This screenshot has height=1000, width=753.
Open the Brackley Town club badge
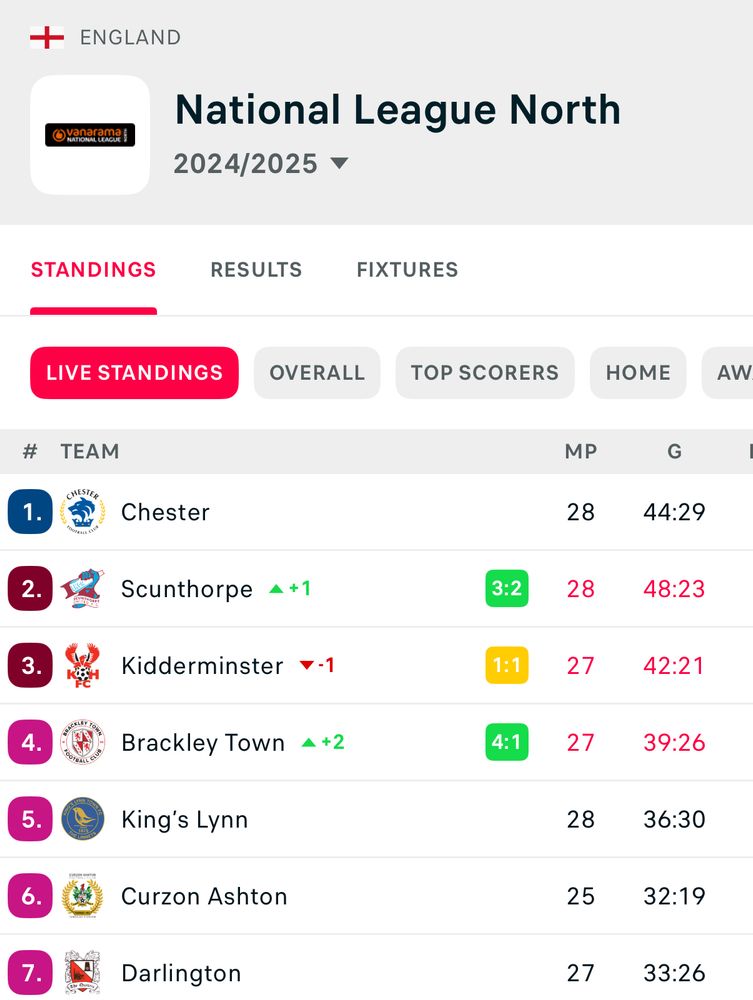tap(83, 742)
